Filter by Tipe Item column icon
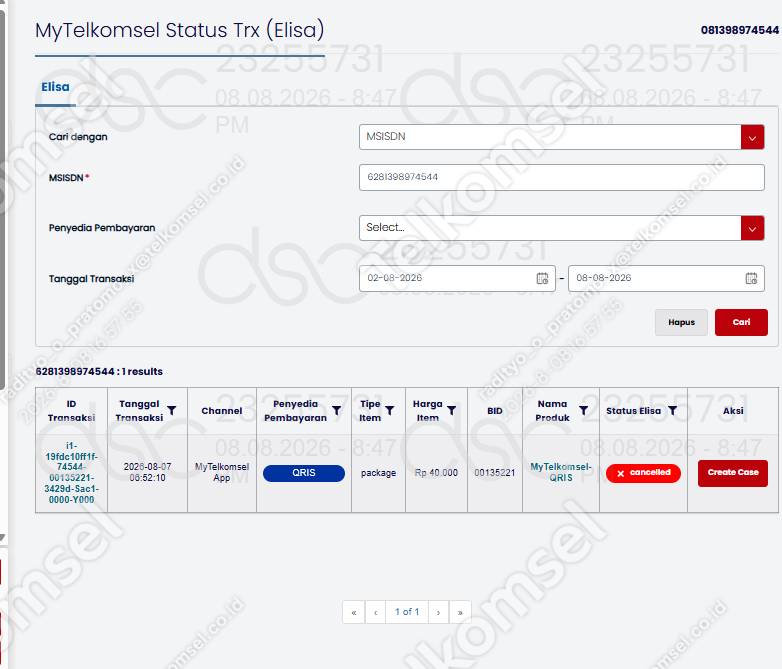 (x=390, y=411)
